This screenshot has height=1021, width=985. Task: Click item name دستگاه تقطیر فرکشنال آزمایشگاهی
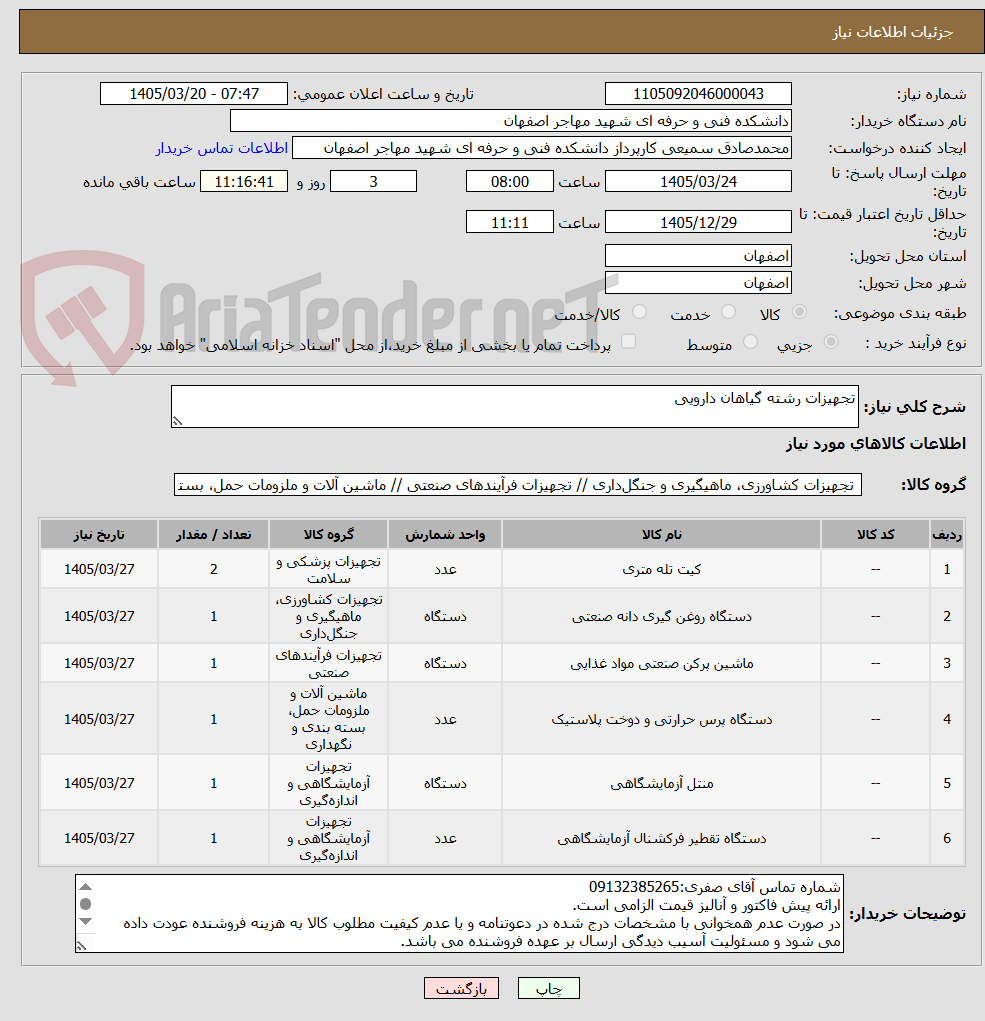click(x=661, y=838)
